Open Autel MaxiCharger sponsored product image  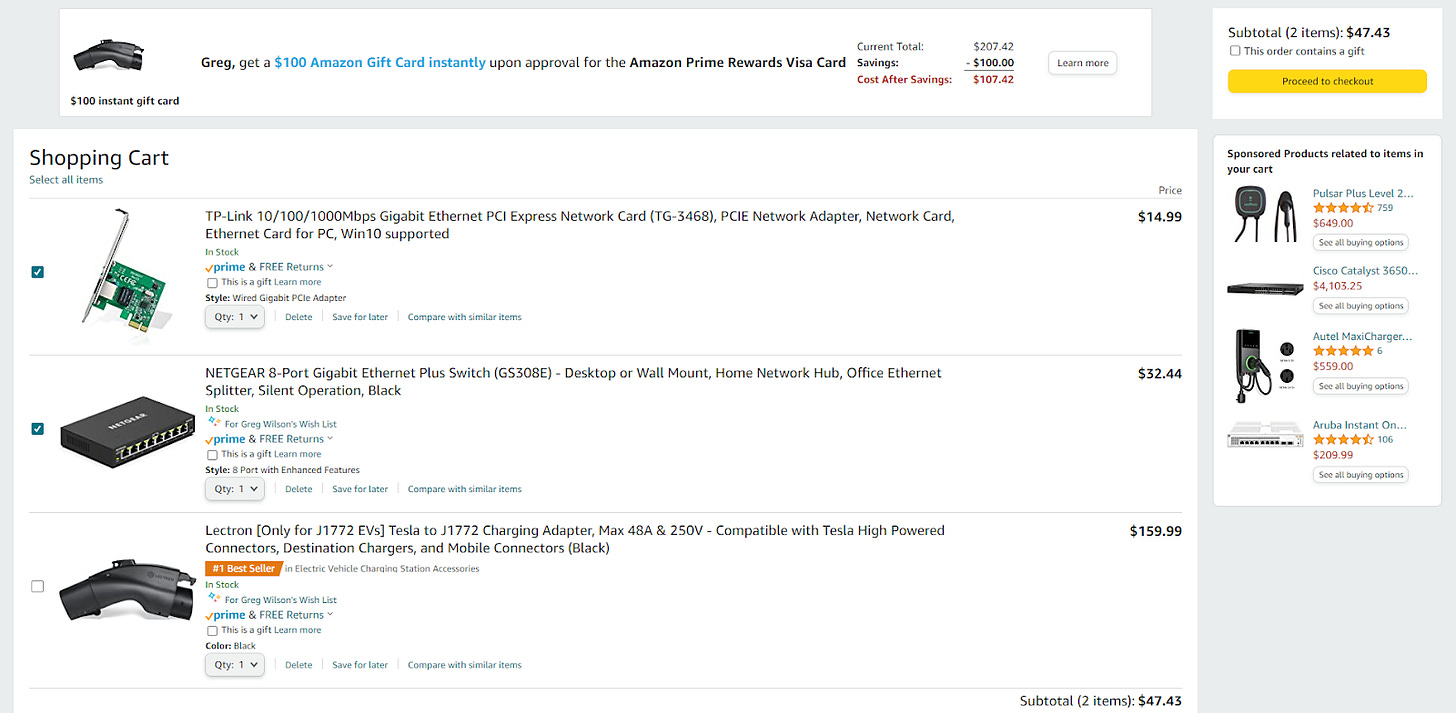click(x=1263, y=366)
